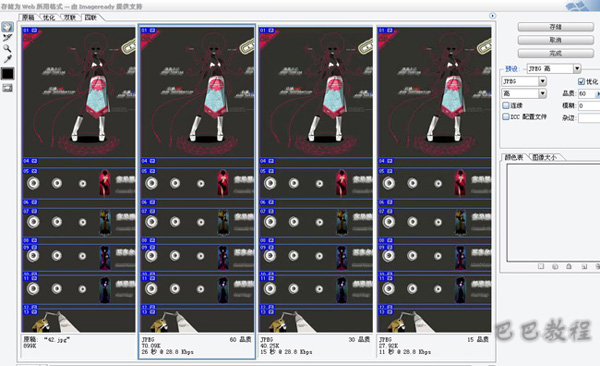Image resolution: width=600 pixels, height=366 pixels.
Task: Open the 高 quality level dropdown
Action: point(542,93)
